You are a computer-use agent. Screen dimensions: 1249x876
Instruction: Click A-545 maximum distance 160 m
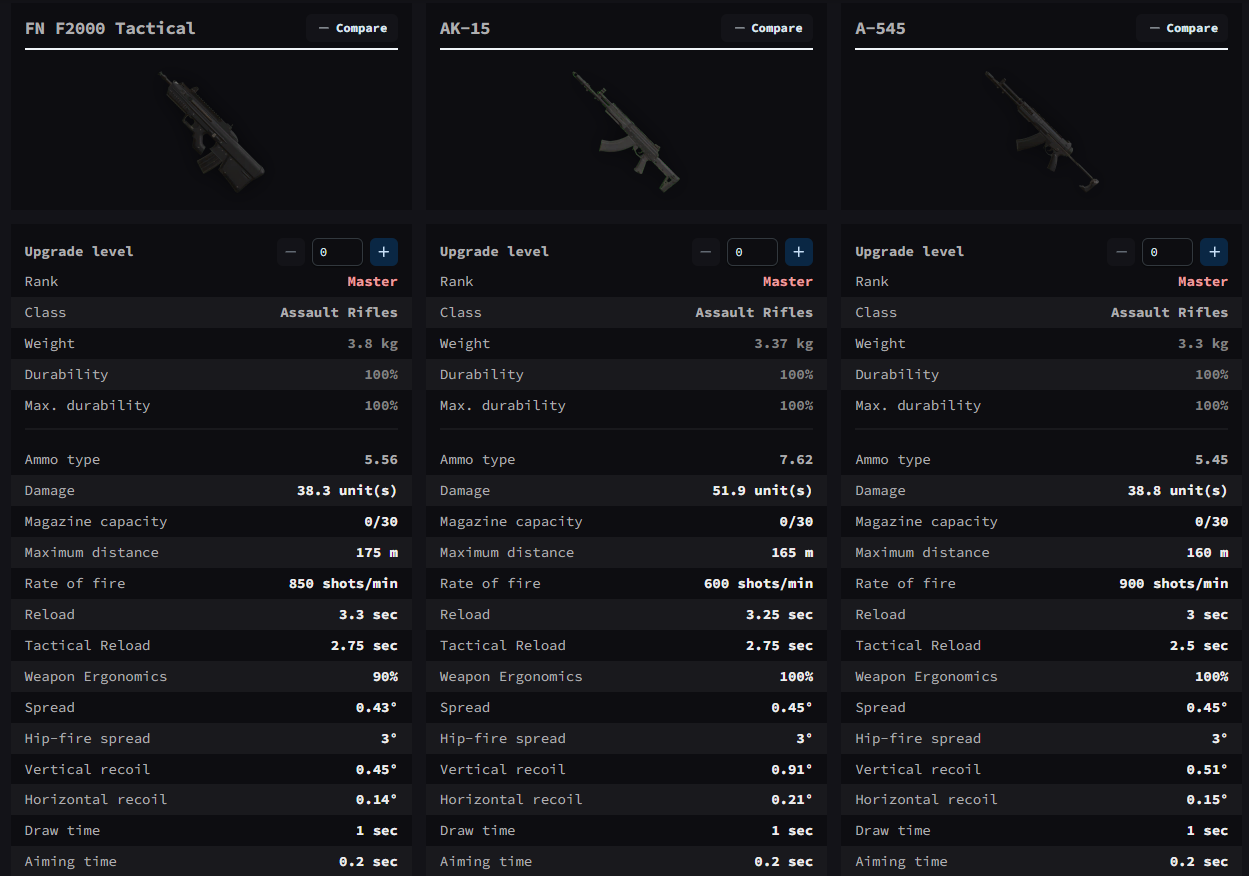click(x=1207, y=553)
